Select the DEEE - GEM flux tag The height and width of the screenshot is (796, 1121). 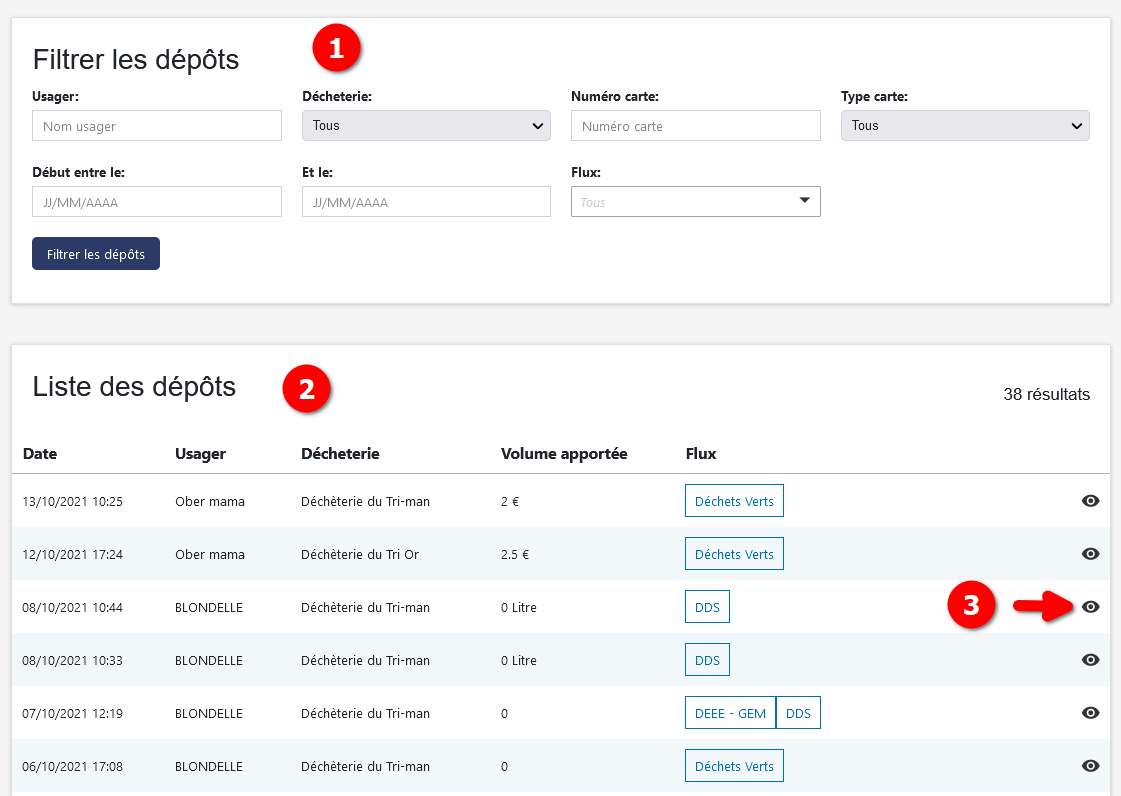coord(730,713)
